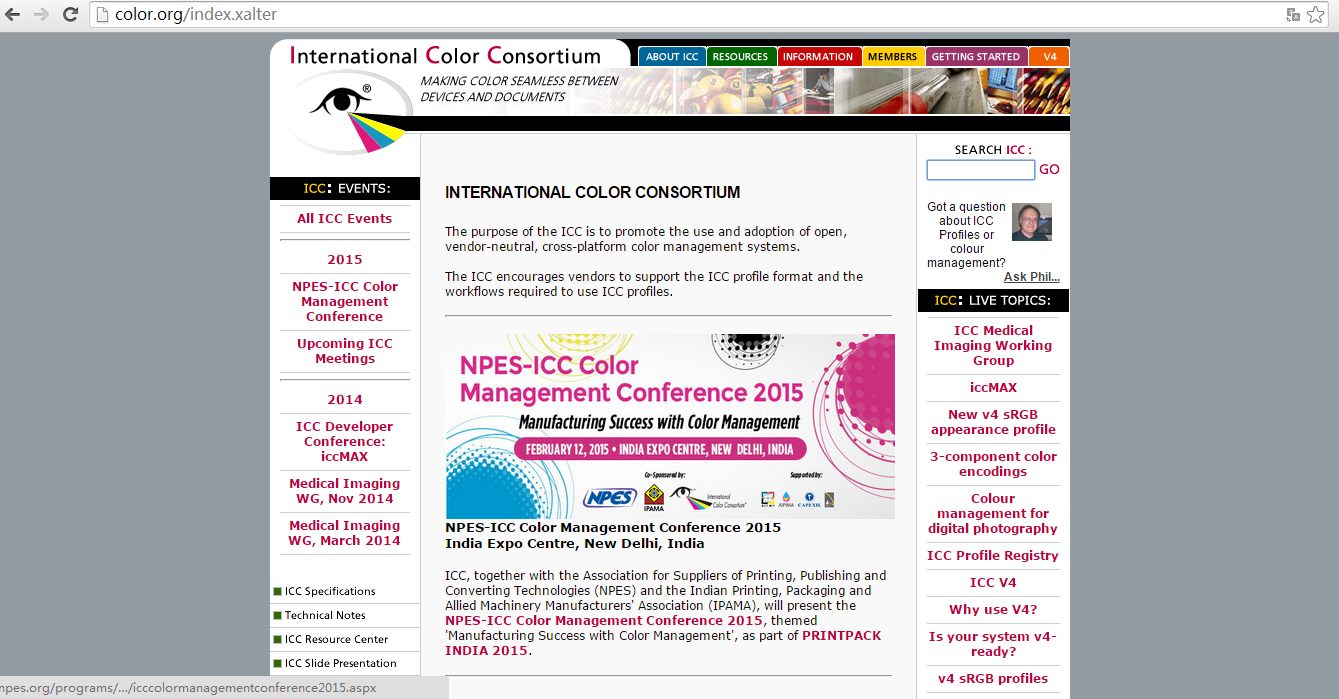Screen dimensions: 1339x699
Task: Open Colour management for digital photography
Action: tap(993, 513)
